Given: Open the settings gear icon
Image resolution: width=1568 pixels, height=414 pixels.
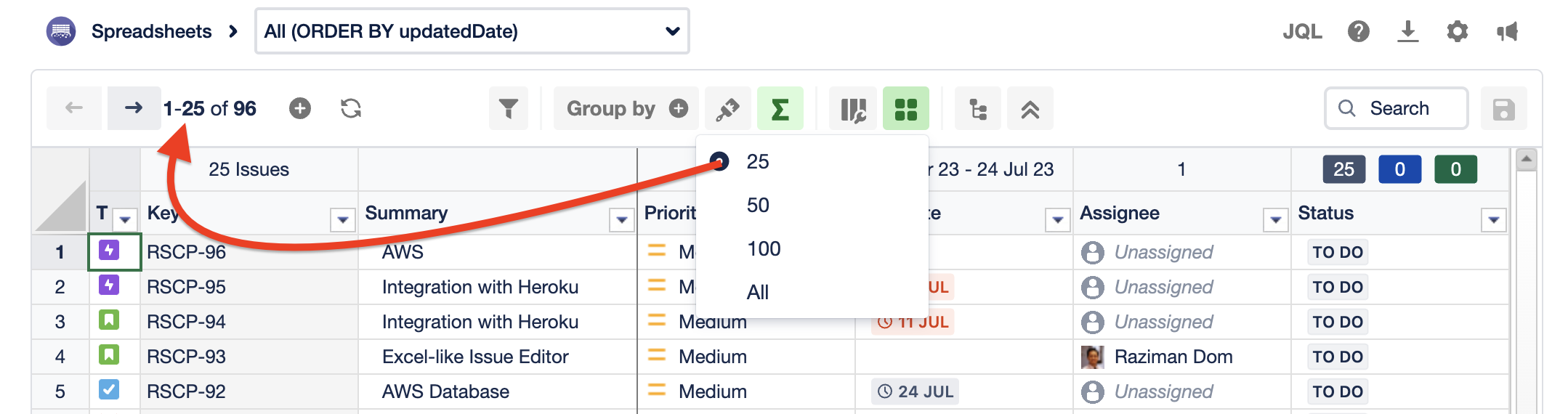Looking at the screenshot, I should [1457, 31].
